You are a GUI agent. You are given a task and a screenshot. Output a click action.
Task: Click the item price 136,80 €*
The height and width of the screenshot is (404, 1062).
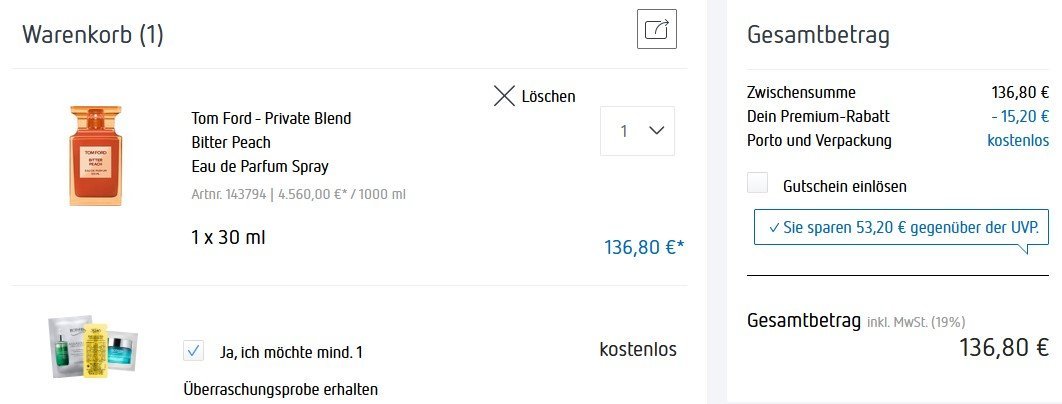pyautogui.click(x=644, y=246)
